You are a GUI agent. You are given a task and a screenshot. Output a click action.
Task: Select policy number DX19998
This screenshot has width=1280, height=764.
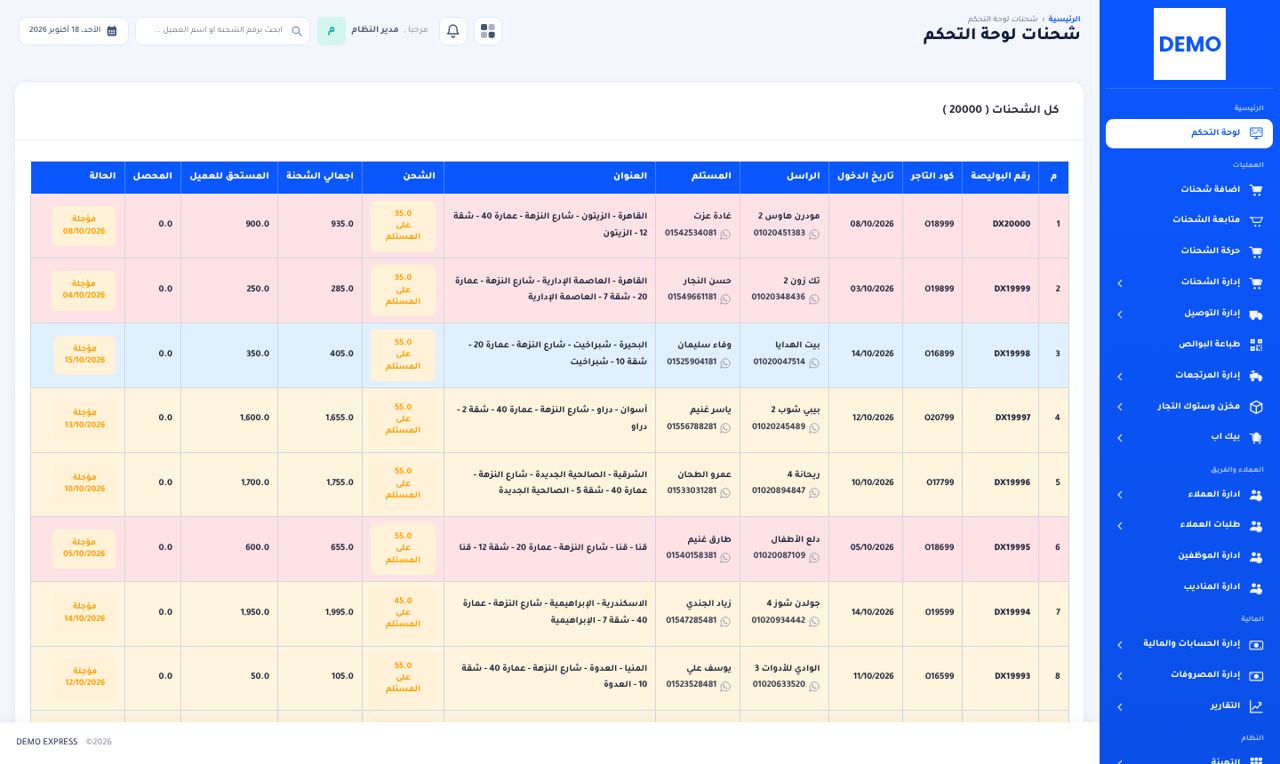(x=1012, y=354)
